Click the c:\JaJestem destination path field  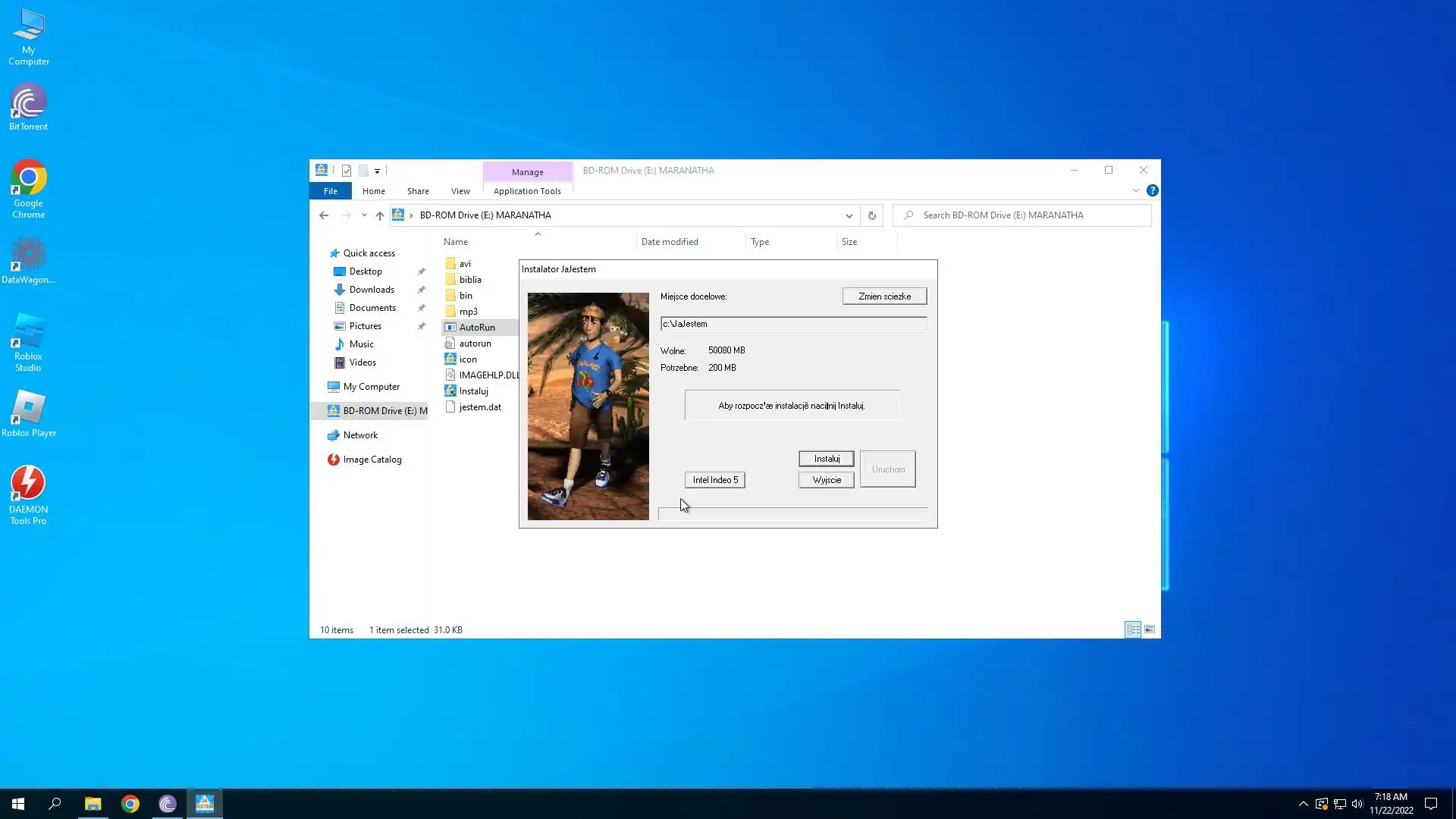click(x=792, y=324)
